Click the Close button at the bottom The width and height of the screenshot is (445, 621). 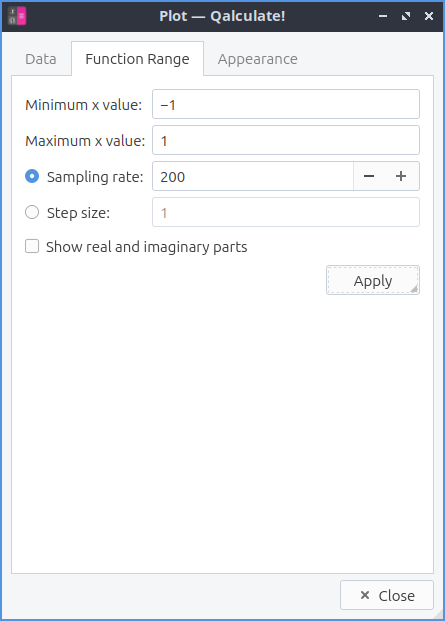point(387,595)
